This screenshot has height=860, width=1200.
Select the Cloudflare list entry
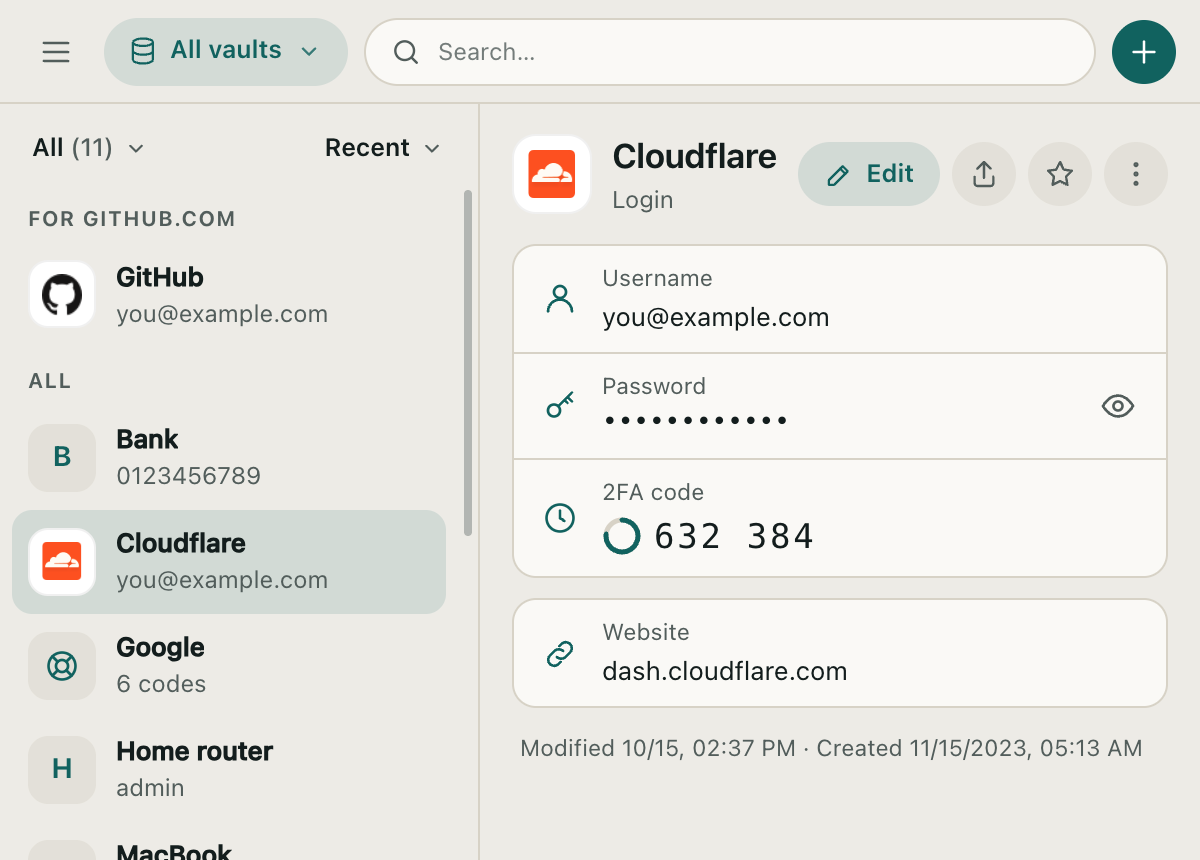(x=229, y=562)
